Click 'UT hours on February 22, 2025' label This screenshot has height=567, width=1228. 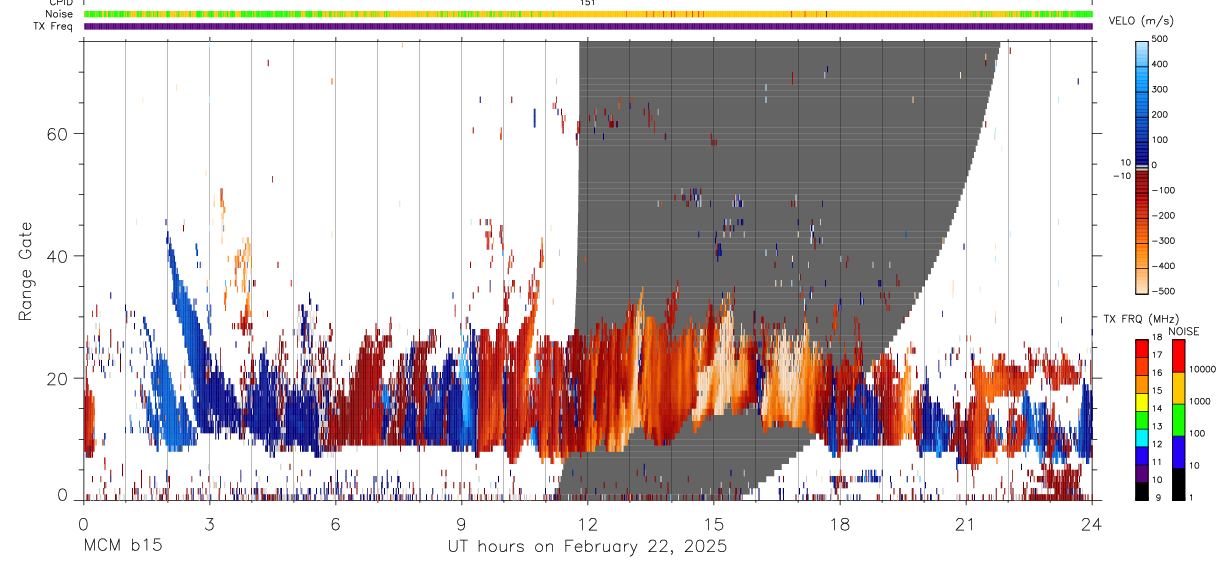tap(586, 548)
